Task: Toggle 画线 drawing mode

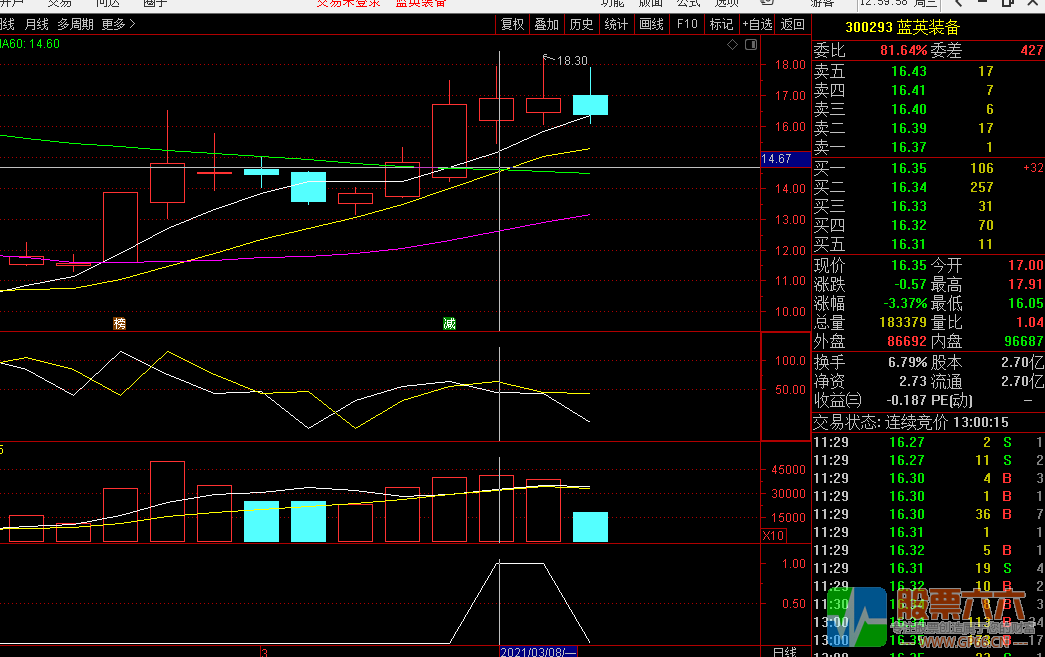Action: 651,24
